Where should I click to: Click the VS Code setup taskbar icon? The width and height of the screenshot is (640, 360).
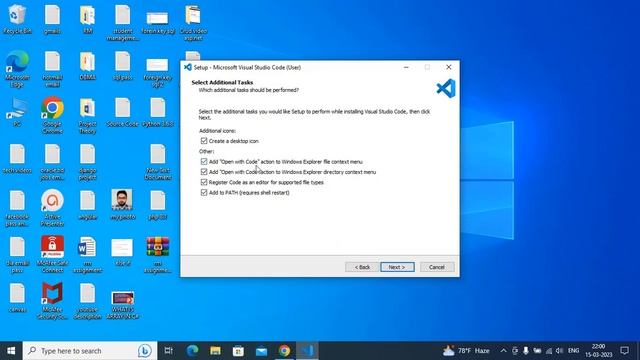point(307,351)
